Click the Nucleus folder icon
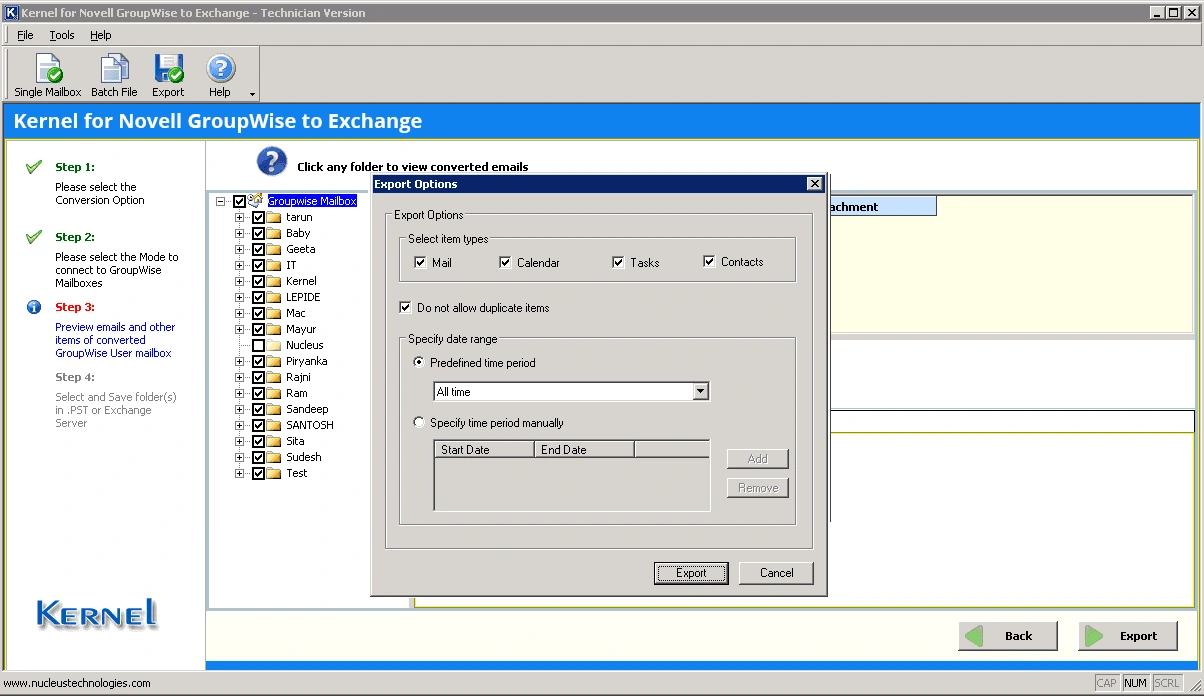 pyautogui.click(x=274, y=345)
